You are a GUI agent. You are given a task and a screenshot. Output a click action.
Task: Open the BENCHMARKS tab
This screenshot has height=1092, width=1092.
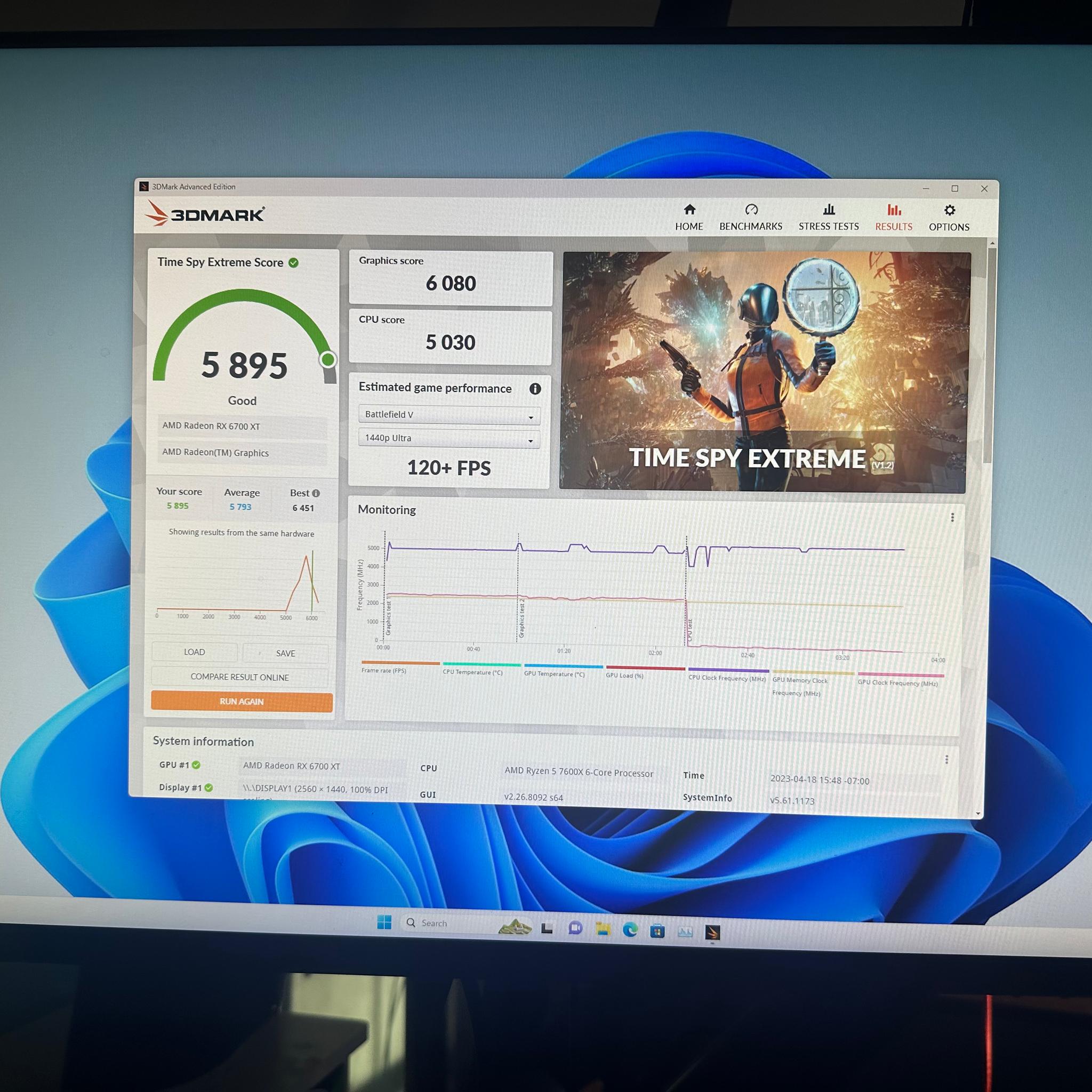(x=751, y=218)
